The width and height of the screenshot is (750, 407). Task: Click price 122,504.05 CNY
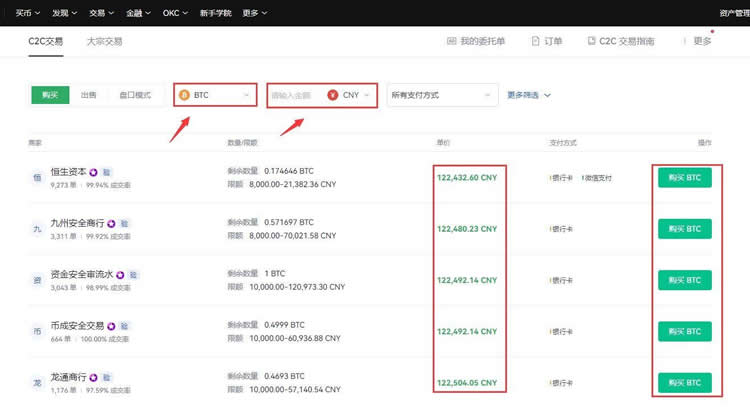click(467, 383)
